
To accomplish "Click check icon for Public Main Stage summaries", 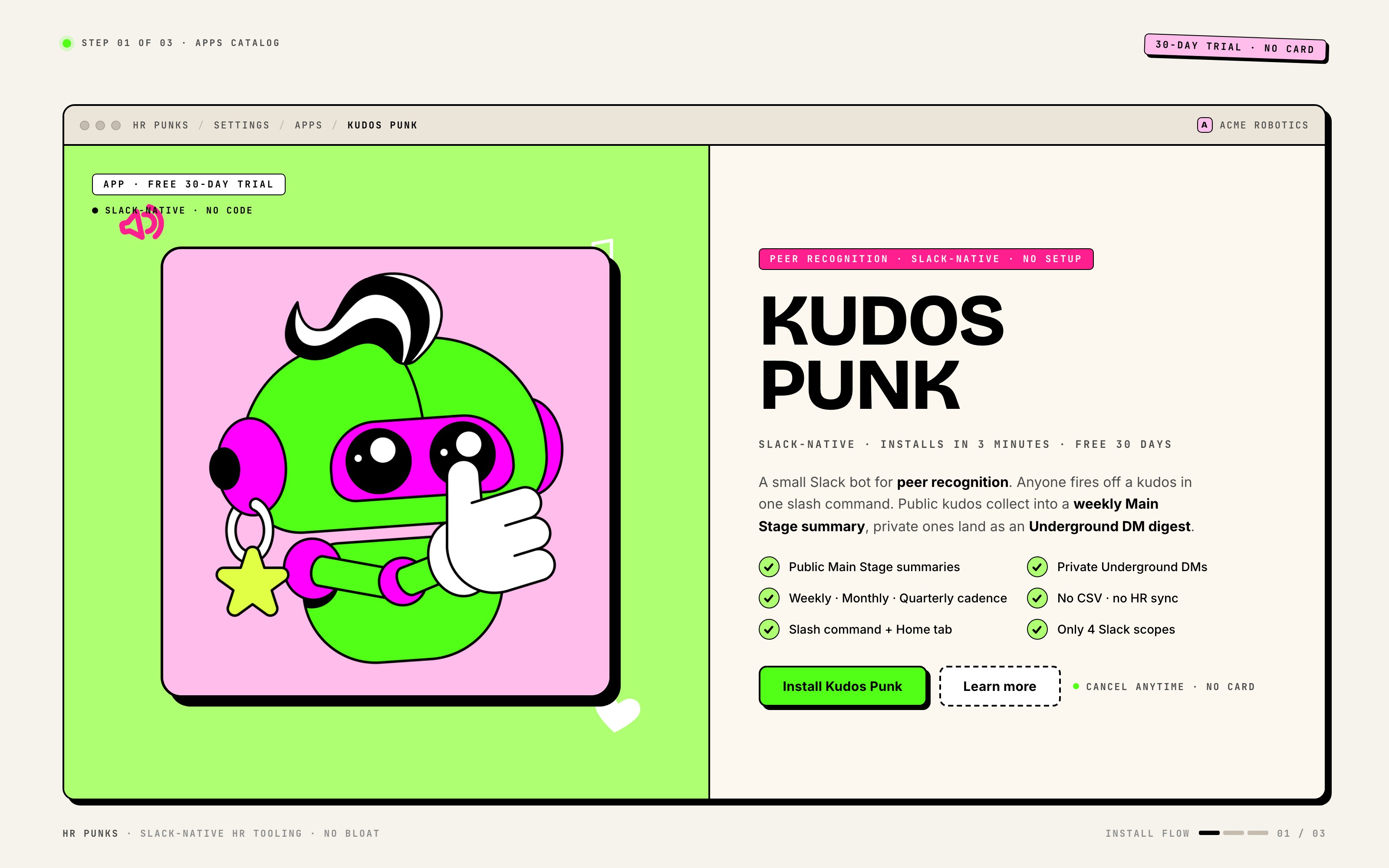I will (x=769, y=567).
